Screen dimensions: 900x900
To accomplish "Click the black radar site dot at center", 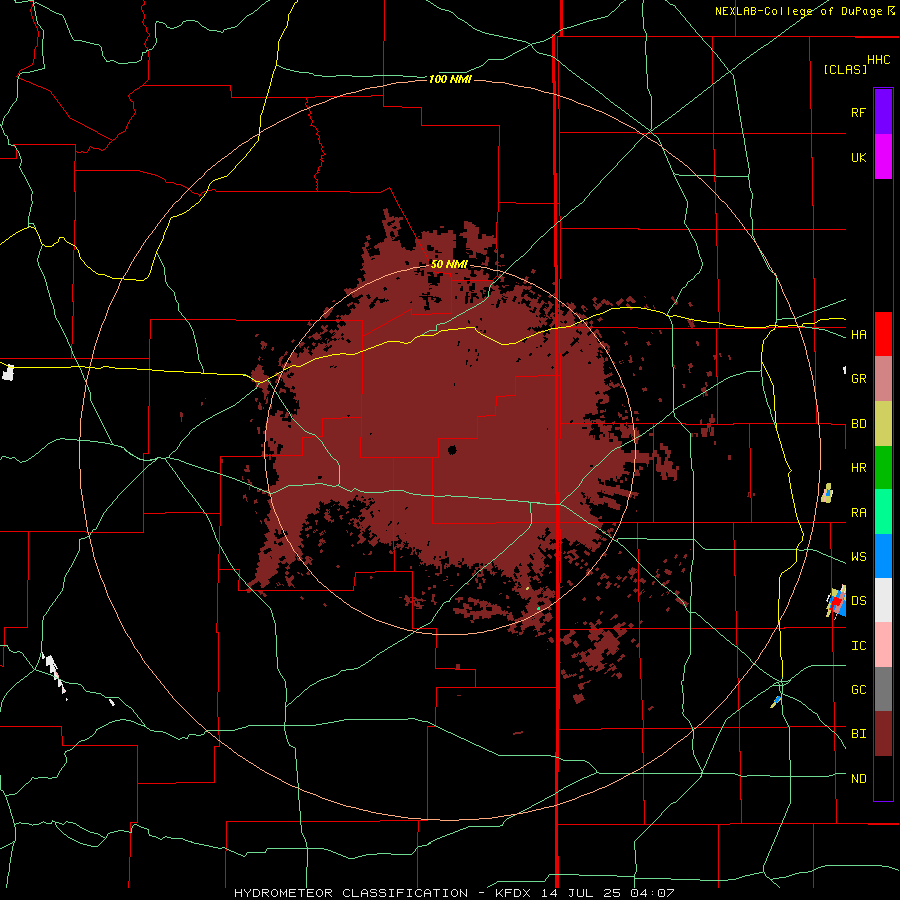I will click(x=452, y=450).
